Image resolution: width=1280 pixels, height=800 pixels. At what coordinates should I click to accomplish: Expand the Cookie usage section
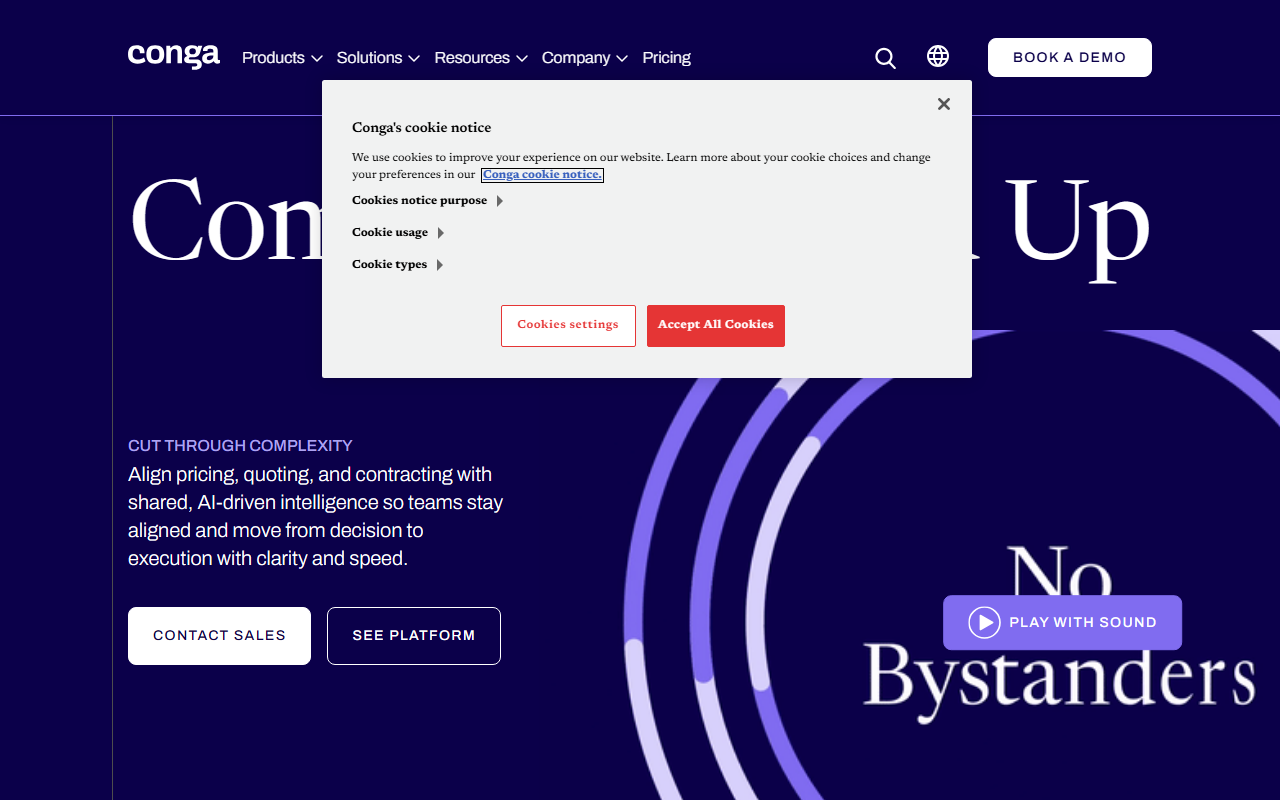[x=398, y=232]
